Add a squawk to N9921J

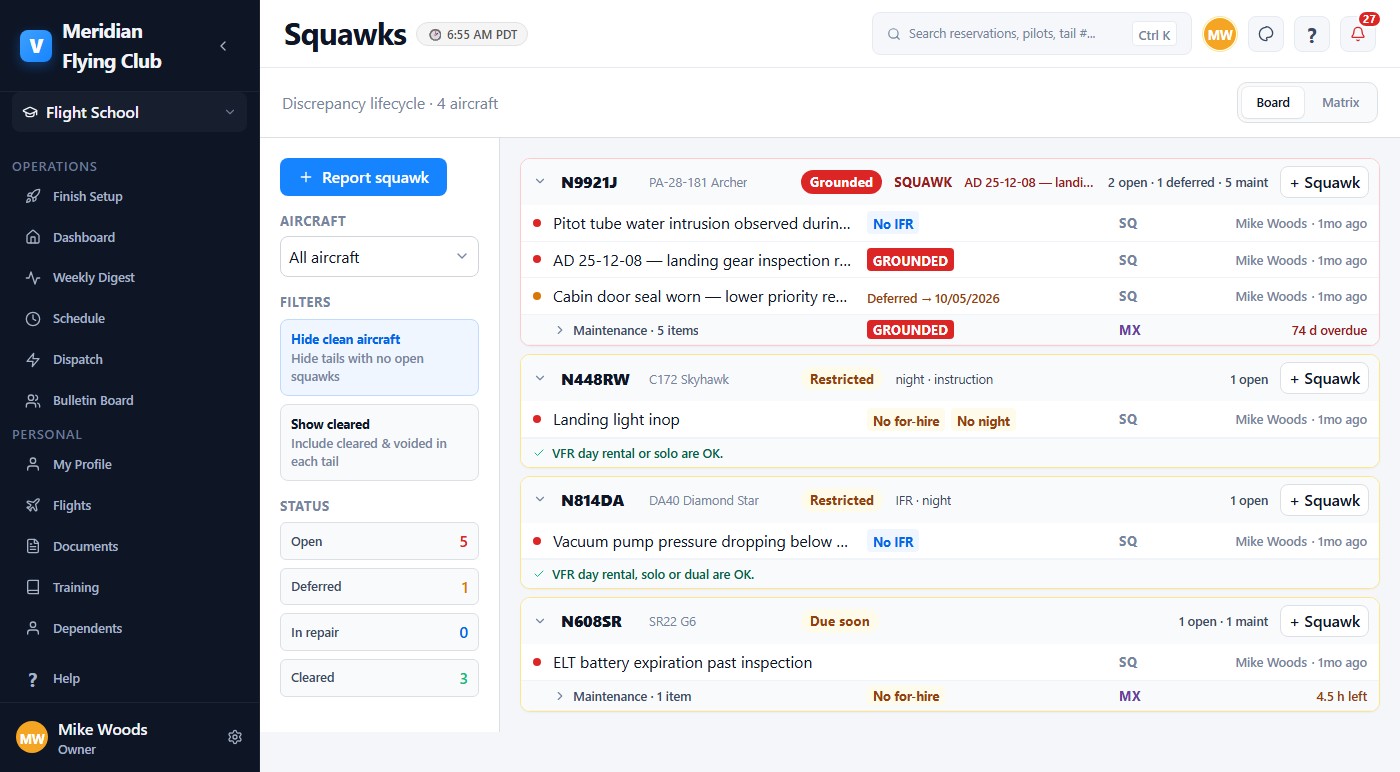coord(1324,182)
